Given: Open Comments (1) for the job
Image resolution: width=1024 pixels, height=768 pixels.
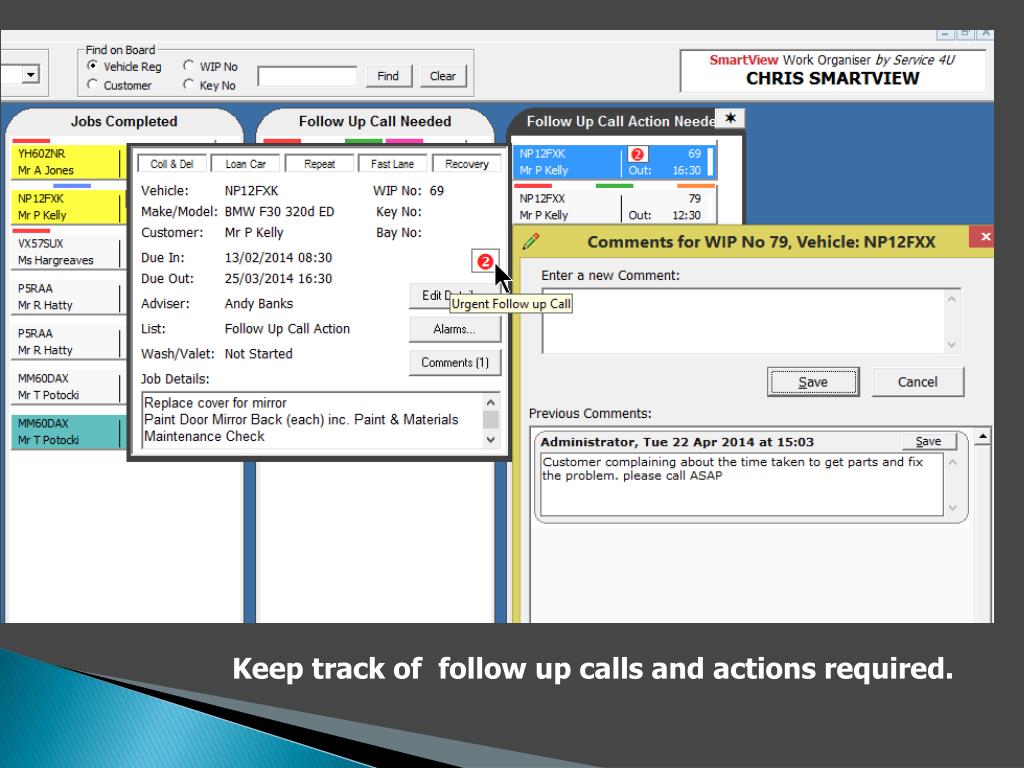Looking at the screenshot, I should (x=455, y=362).
